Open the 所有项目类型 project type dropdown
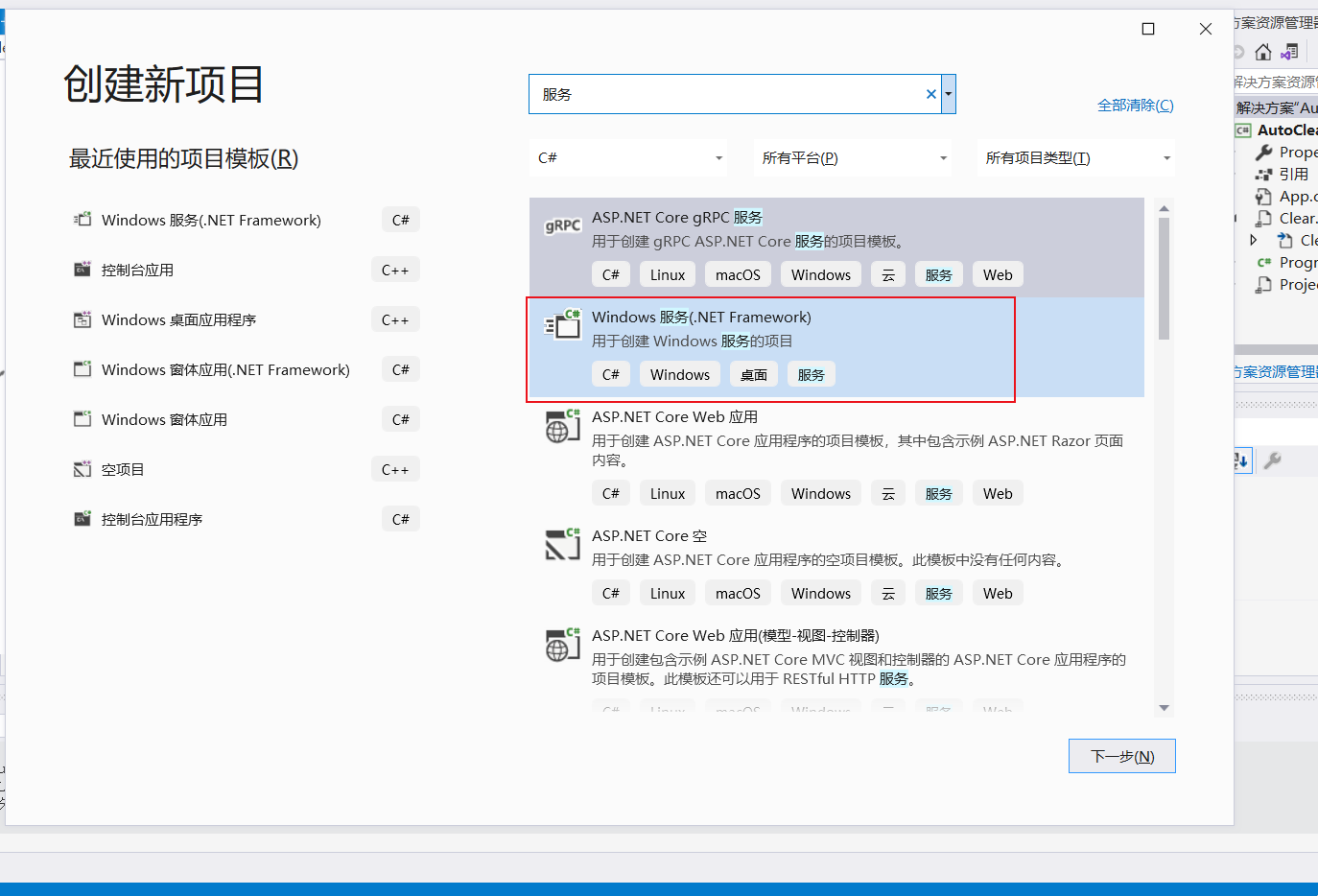The height and width of the screenshot is (896, 1318). point(1074,157)
